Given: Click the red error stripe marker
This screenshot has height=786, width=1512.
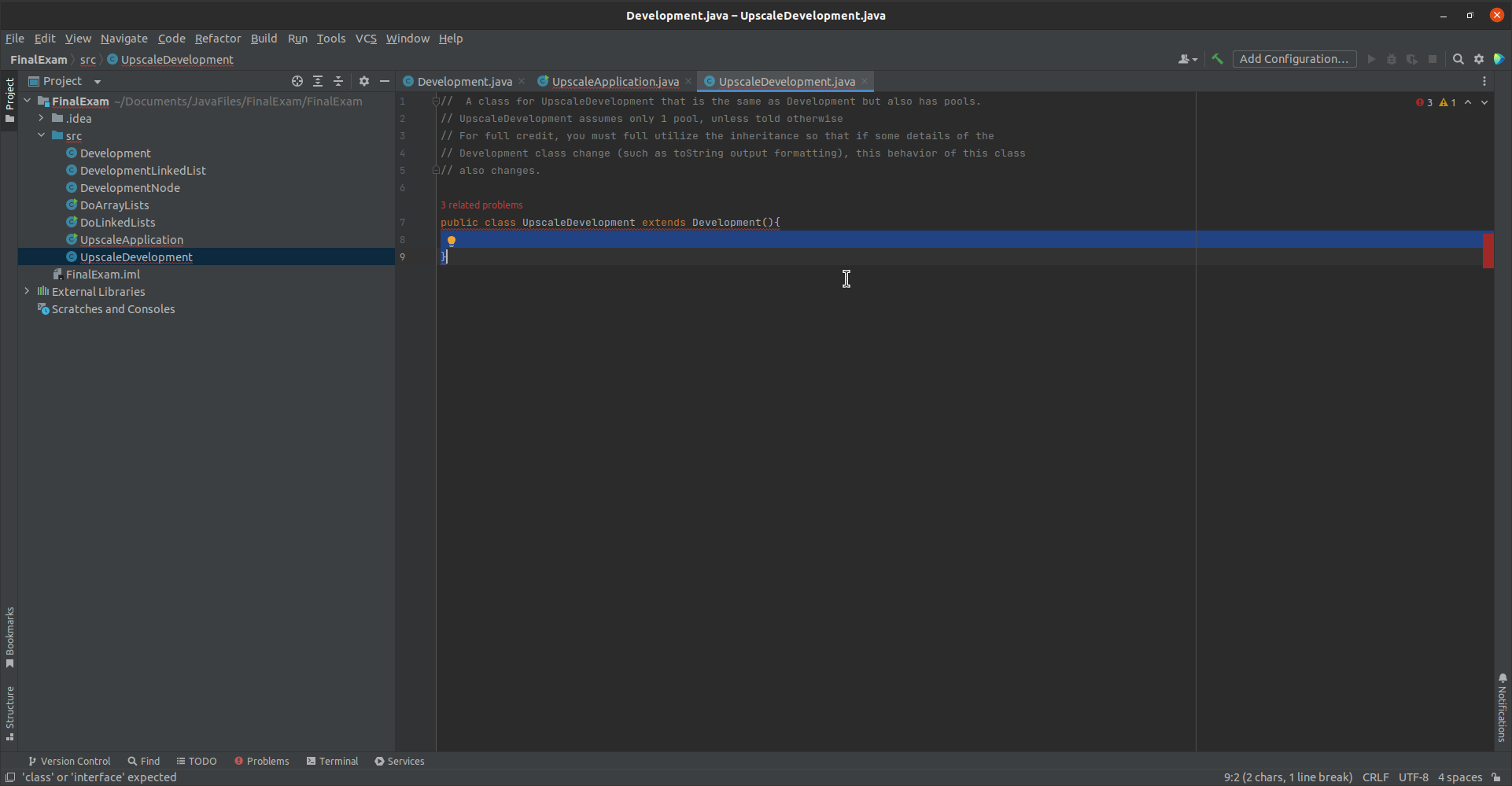Looking at the screenshot, I should (1488, 251).
